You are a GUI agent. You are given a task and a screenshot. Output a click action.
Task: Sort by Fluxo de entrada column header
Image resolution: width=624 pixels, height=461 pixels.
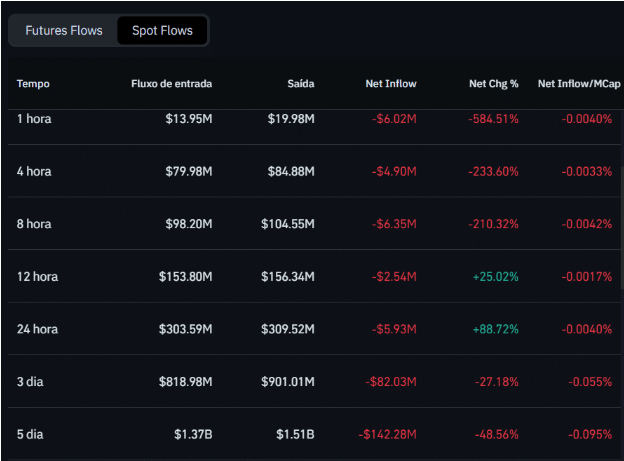[x=171, y=83]
